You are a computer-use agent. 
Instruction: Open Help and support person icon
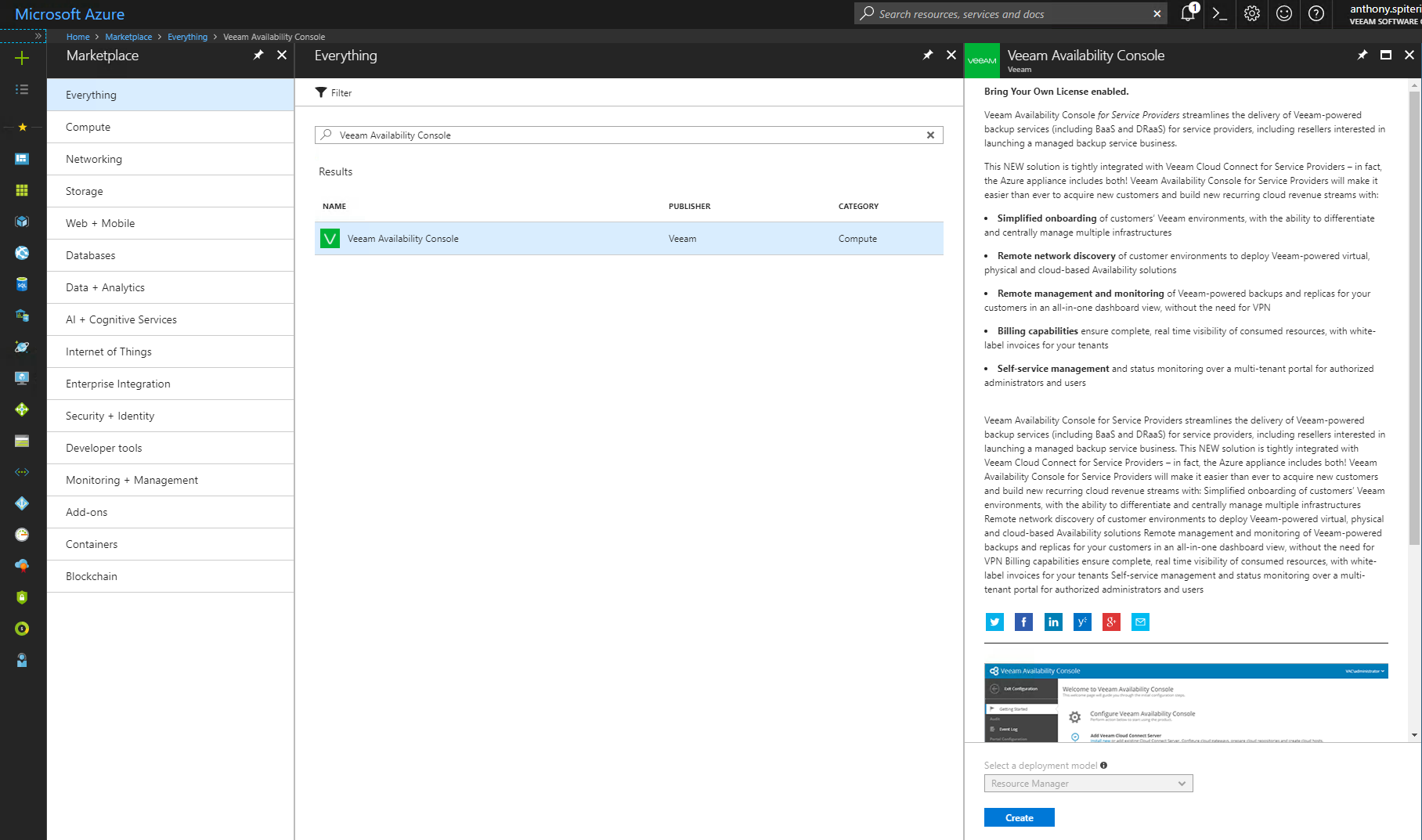click(x=22, y=660)
